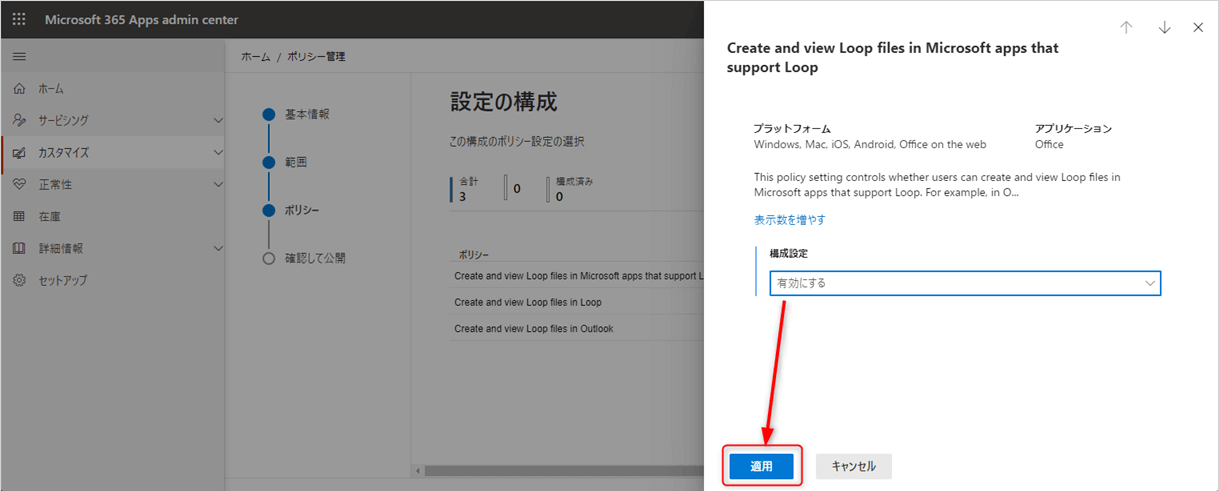Select the 範囲 wizard step

point(296,162)
